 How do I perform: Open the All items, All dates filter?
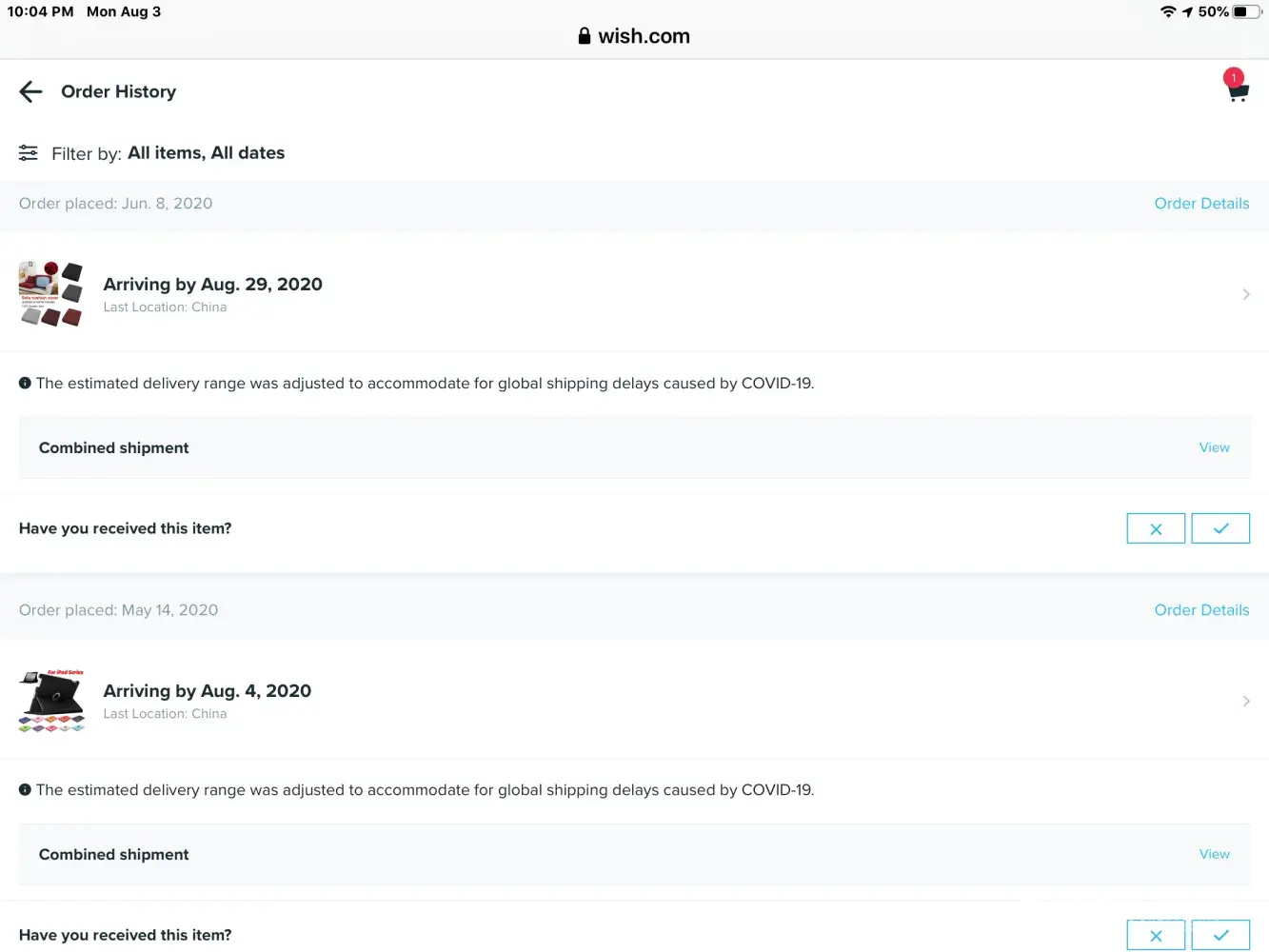coord(207,152)
